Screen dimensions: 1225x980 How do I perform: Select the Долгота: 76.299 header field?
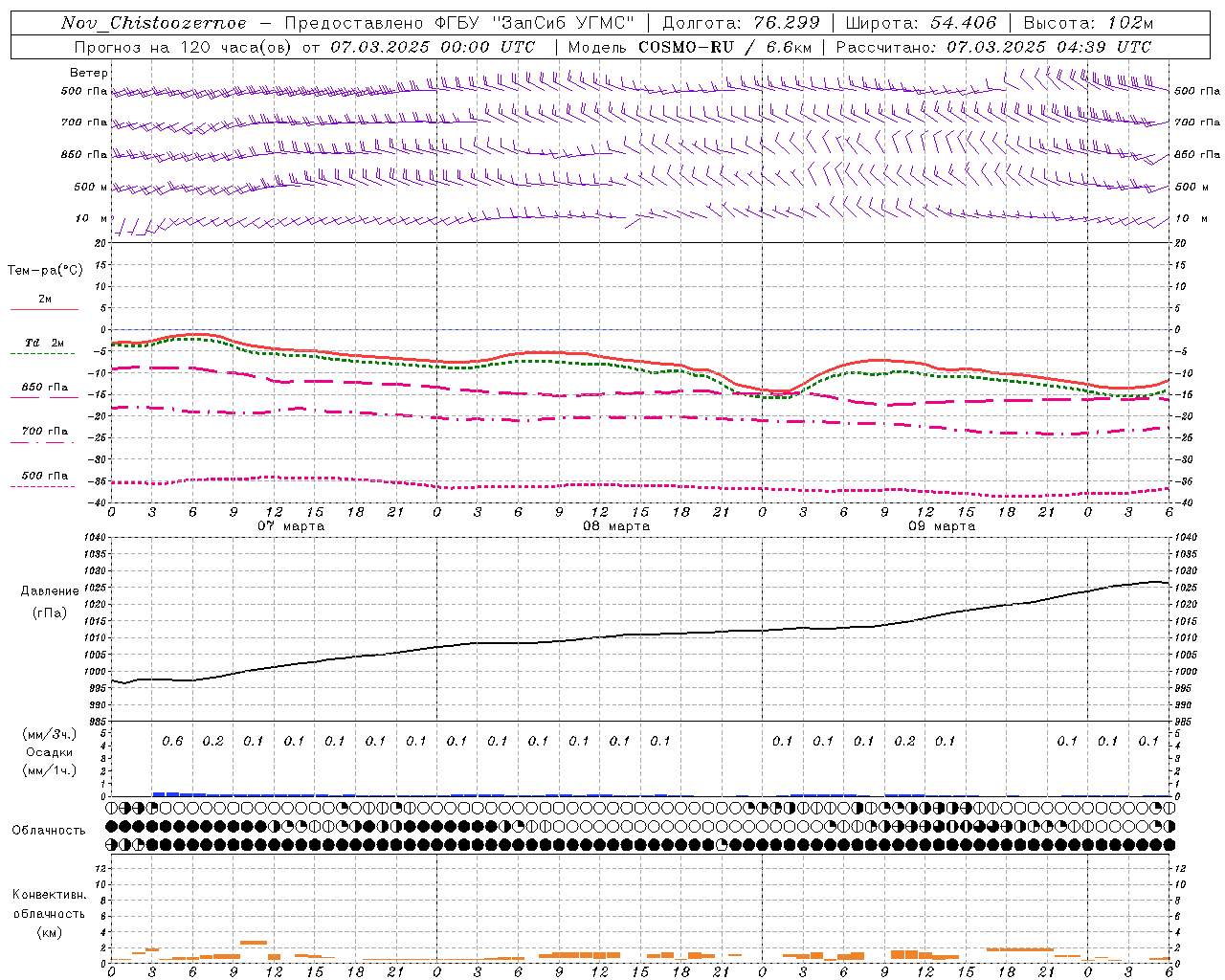pyautogui.click(x=741, y=23)
